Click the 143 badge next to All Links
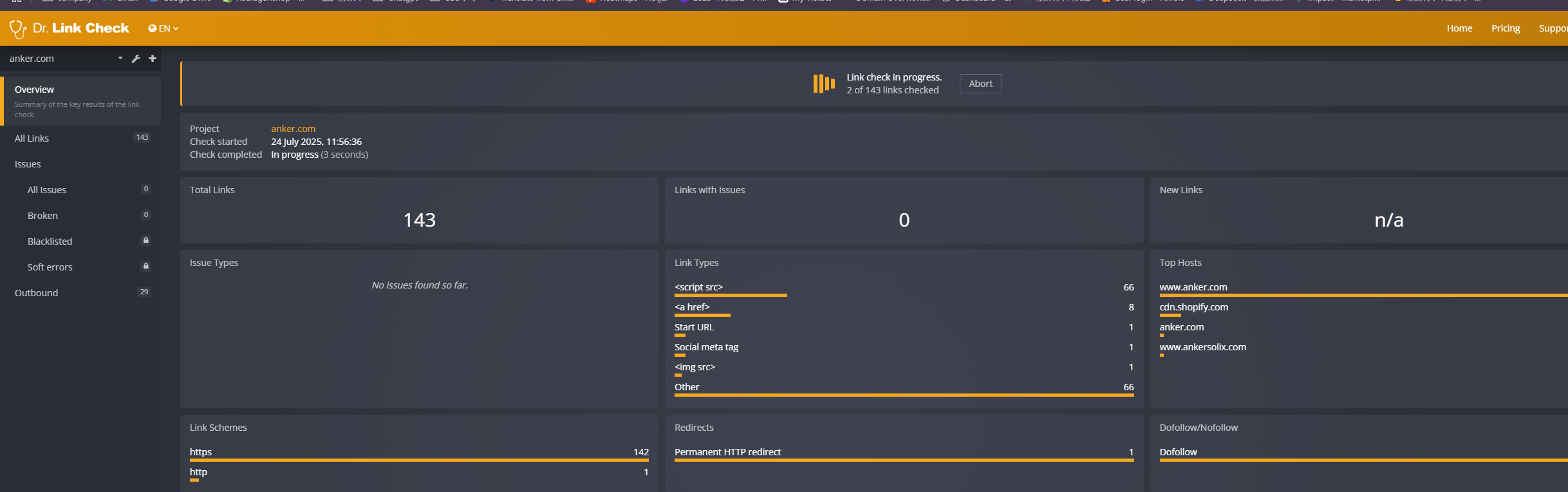Screen dimensions: 1568x492 click(142, 137)
